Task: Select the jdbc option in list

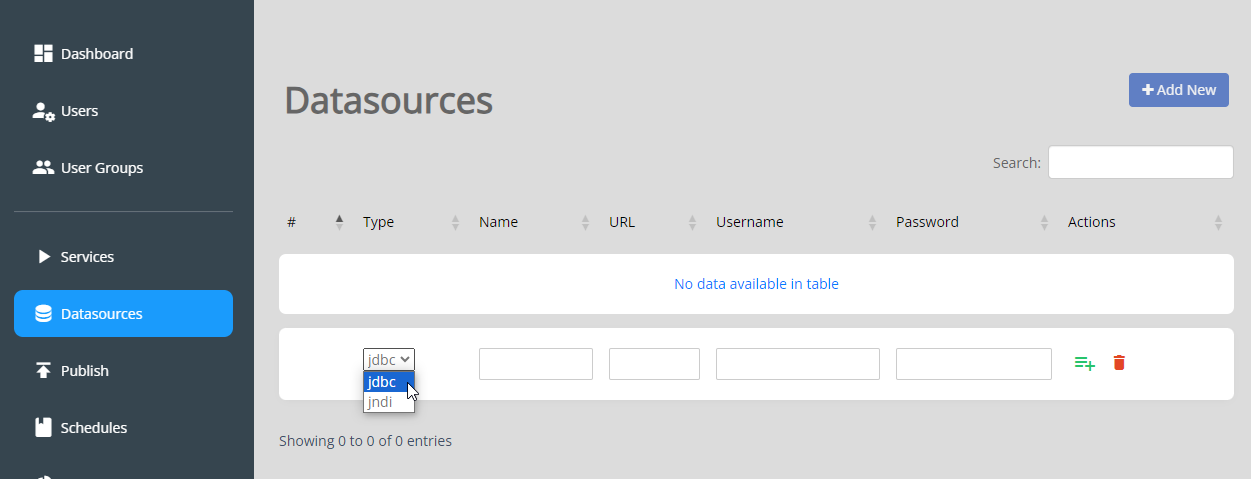Action: click(x=389, y=382)
